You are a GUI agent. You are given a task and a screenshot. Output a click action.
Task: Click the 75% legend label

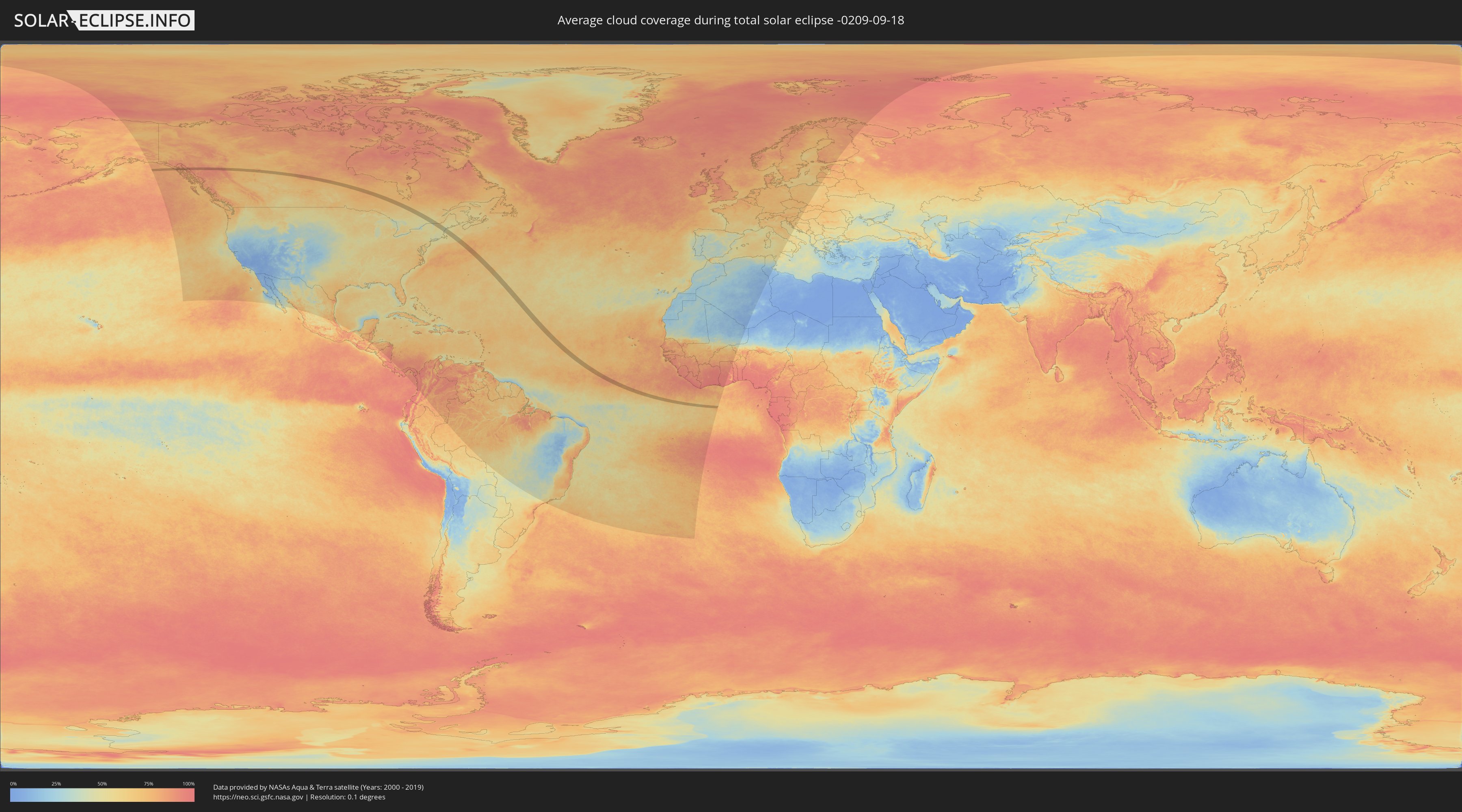point(148,784)
